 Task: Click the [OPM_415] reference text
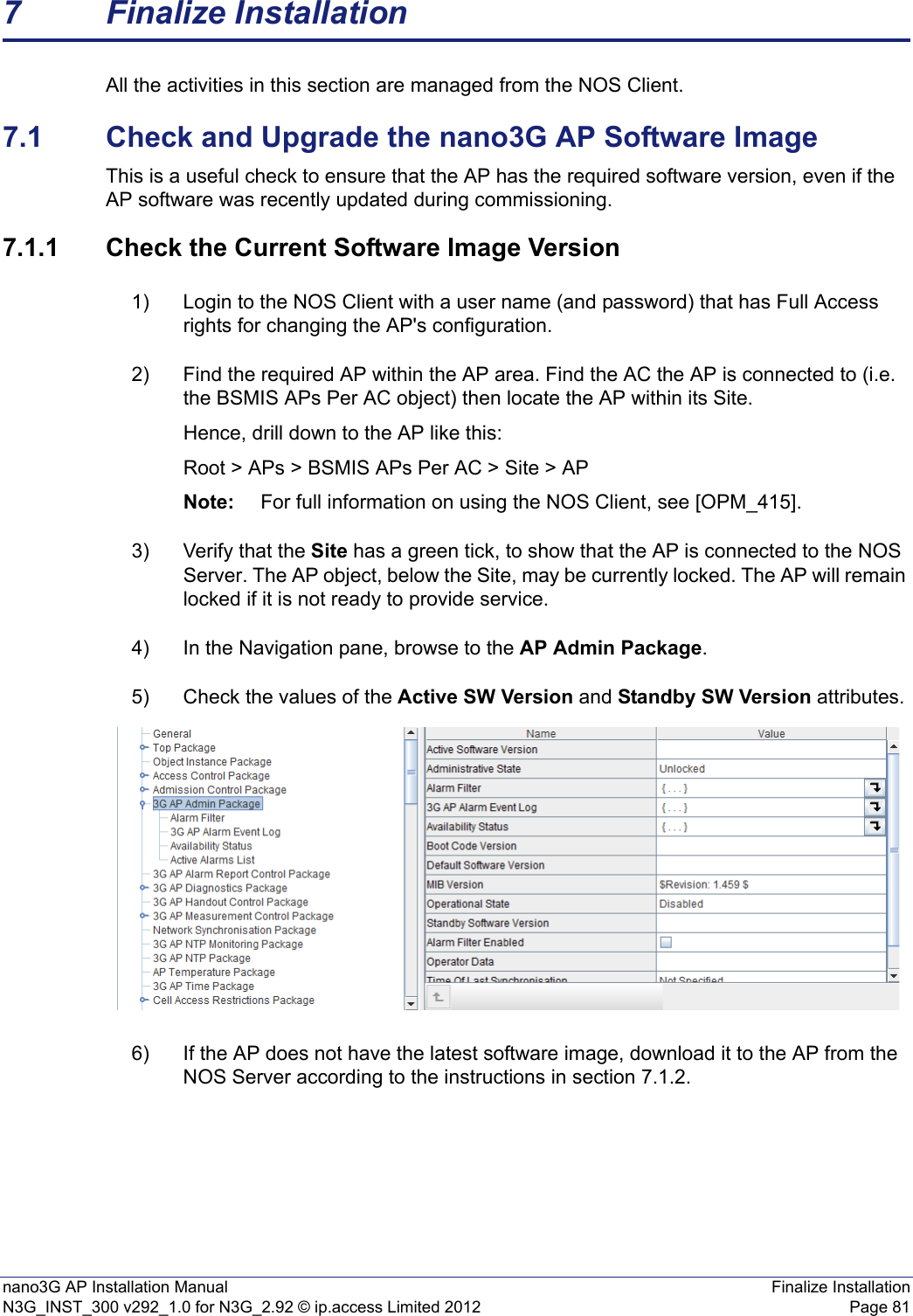click(x=745, y=502)
